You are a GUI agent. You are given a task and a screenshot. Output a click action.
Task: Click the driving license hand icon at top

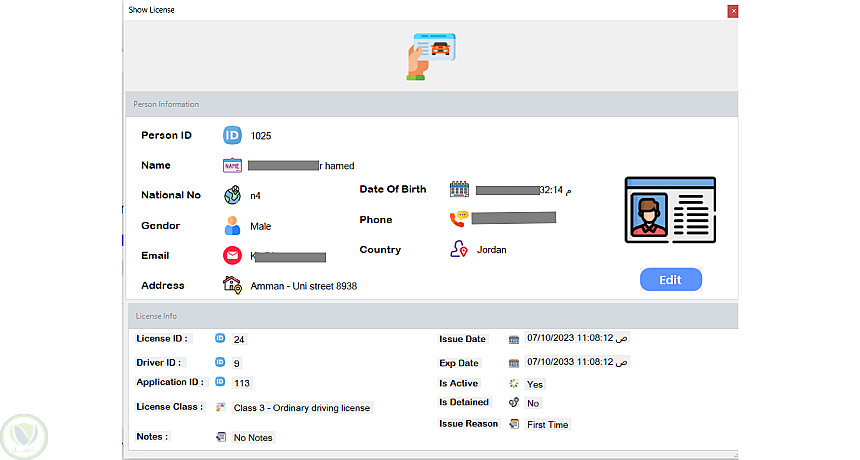(431, 56)
